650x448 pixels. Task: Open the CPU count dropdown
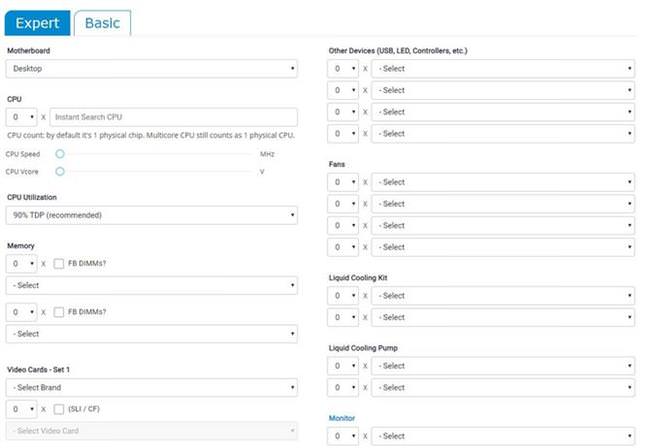22,117
